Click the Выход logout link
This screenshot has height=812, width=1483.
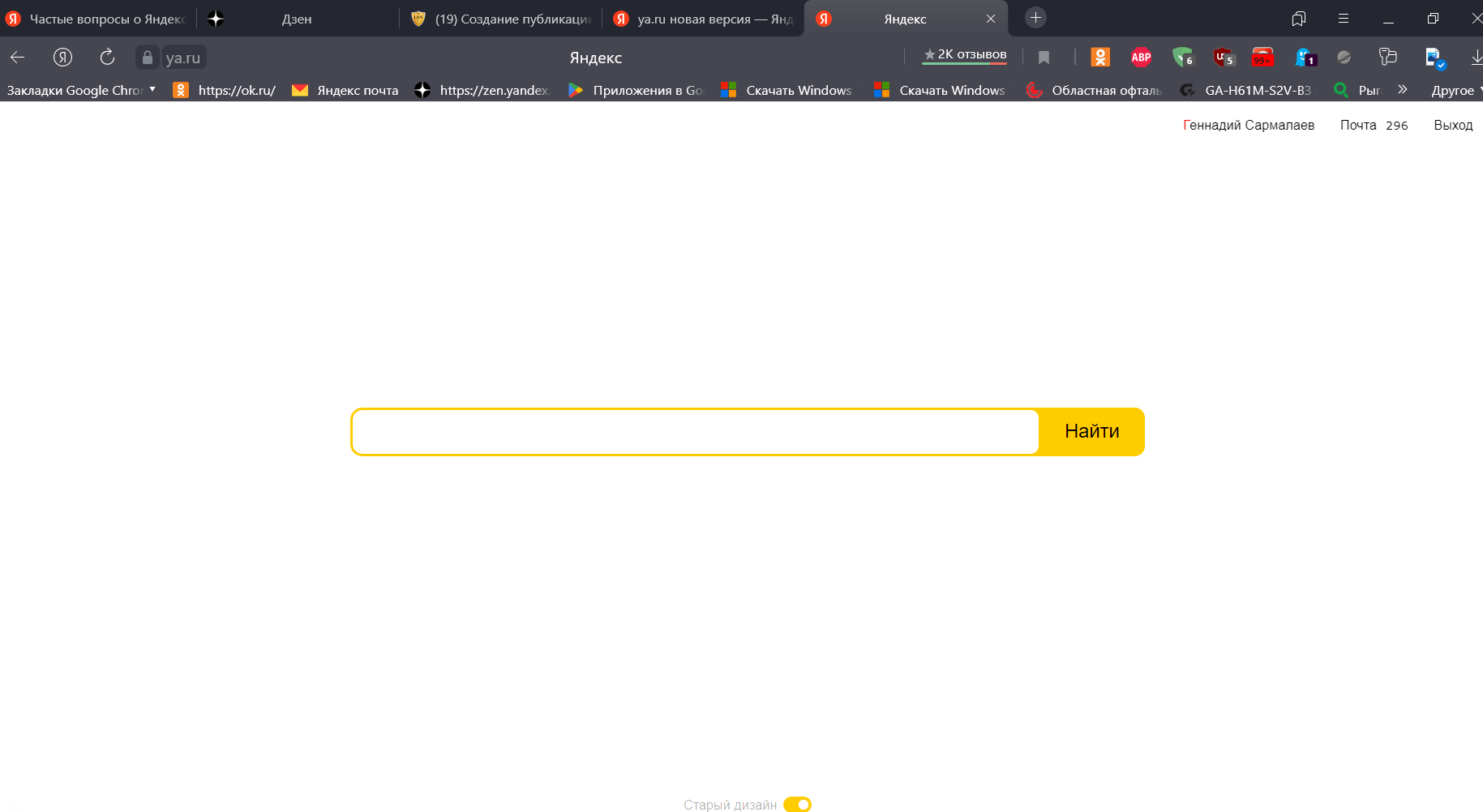point(1453,125)
